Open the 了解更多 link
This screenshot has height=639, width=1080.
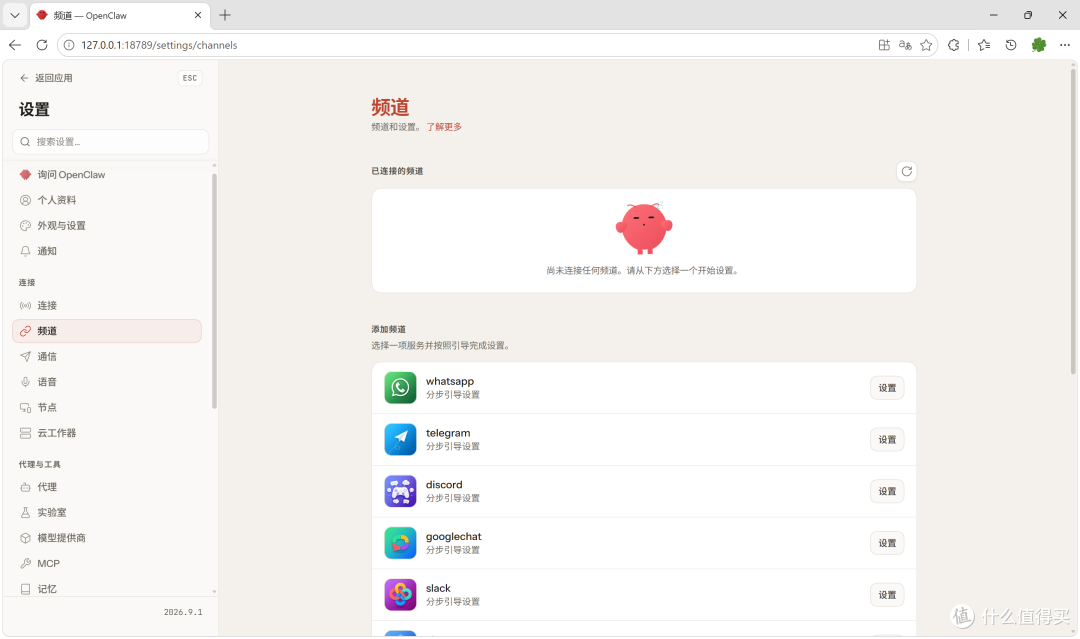coord(444,127)
